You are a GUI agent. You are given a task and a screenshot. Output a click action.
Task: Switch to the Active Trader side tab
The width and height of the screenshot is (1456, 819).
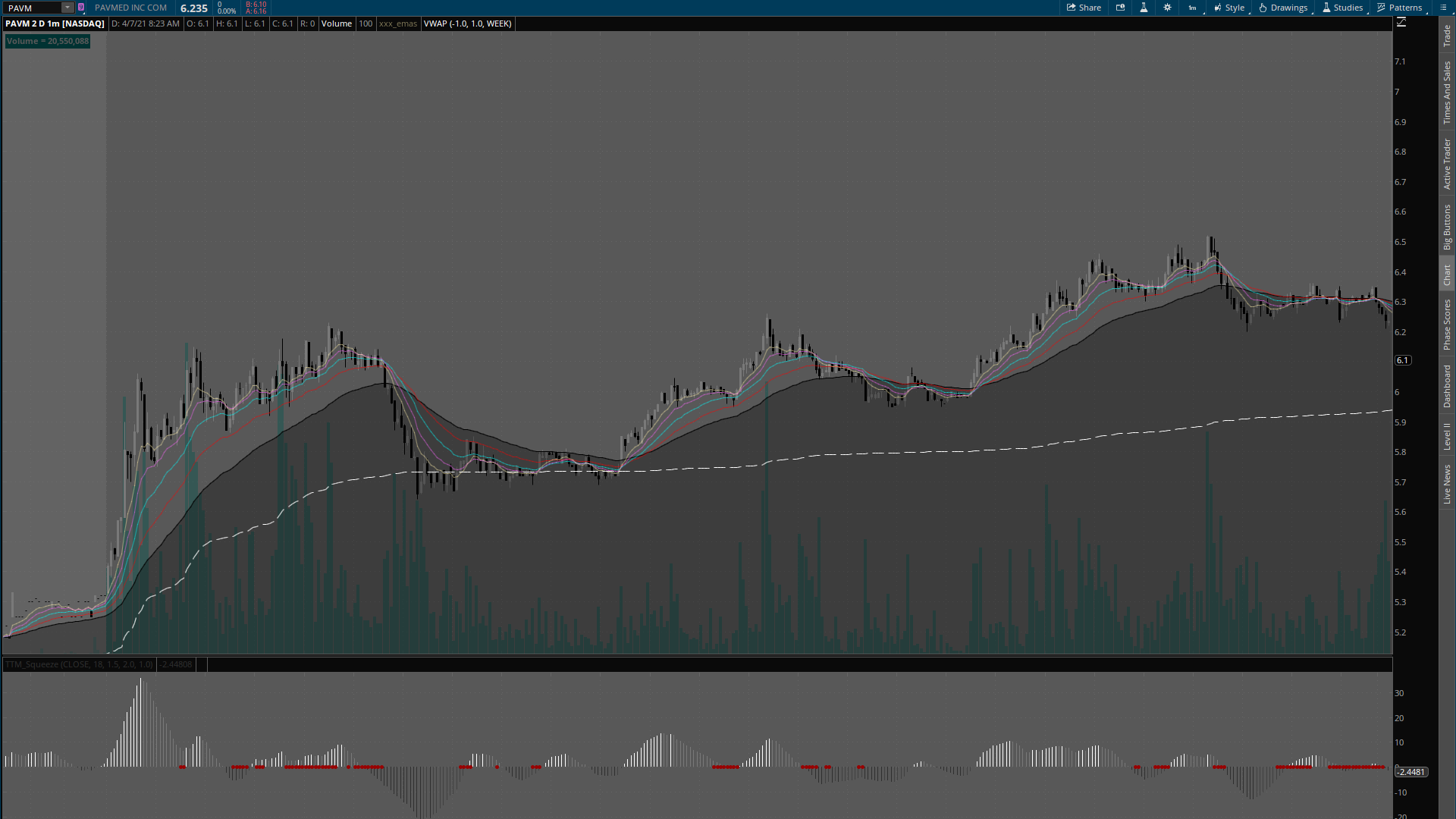click(x=1447, y=164)
